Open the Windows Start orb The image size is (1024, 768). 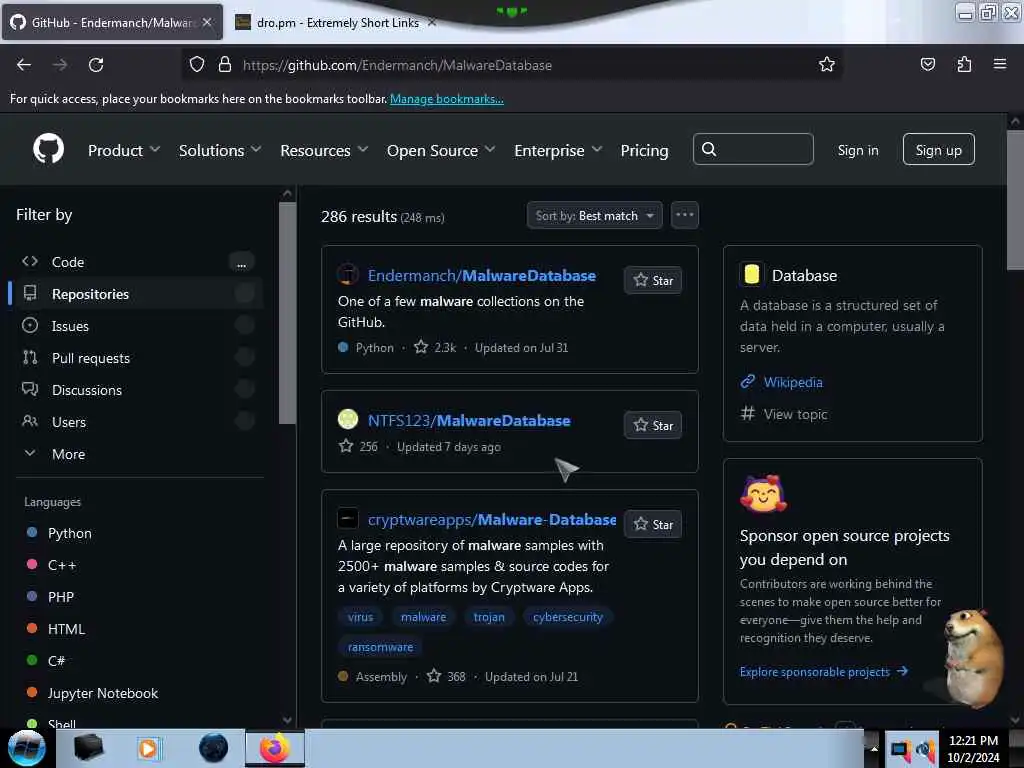point(27,748)
